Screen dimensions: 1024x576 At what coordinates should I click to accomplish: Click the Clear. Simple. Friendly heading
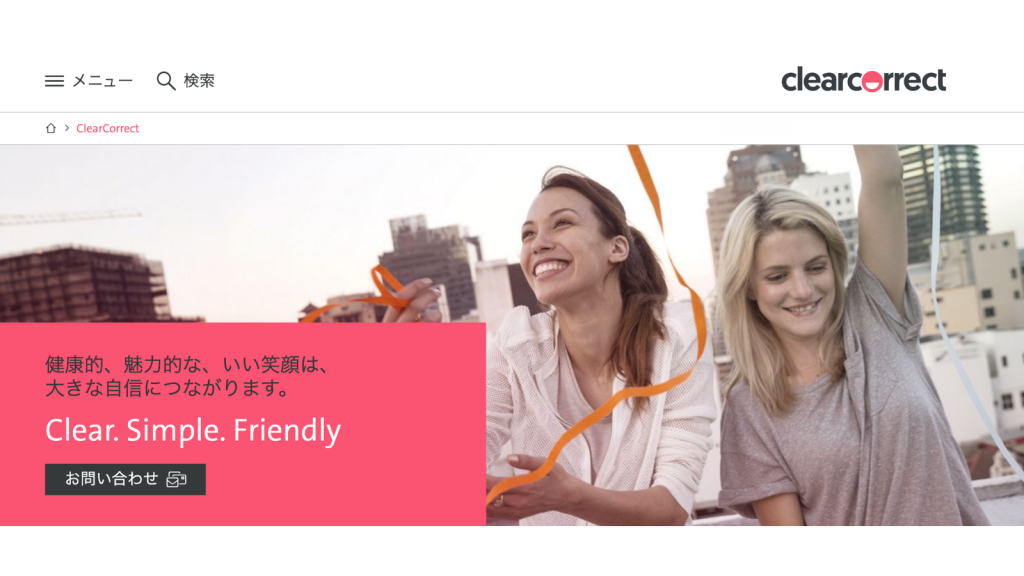[x=193, y=430]
